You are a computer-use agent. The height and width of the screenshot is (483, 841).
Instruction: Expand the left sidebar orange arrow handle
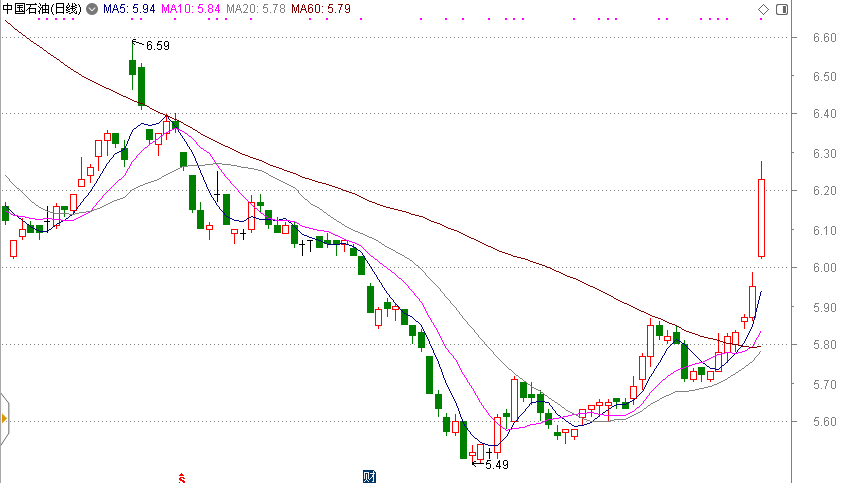point(4,417)
